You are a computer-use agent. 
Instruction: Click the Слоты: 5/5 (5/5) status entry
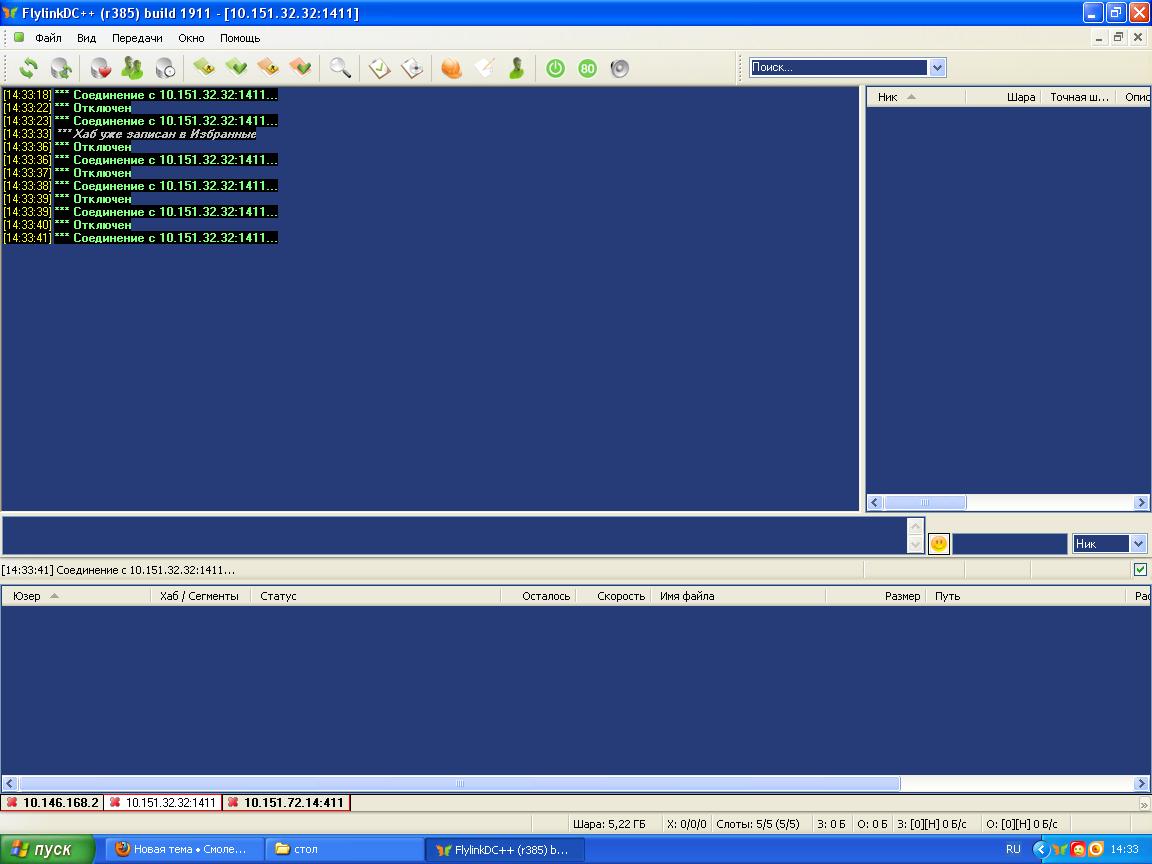[757, 824]
